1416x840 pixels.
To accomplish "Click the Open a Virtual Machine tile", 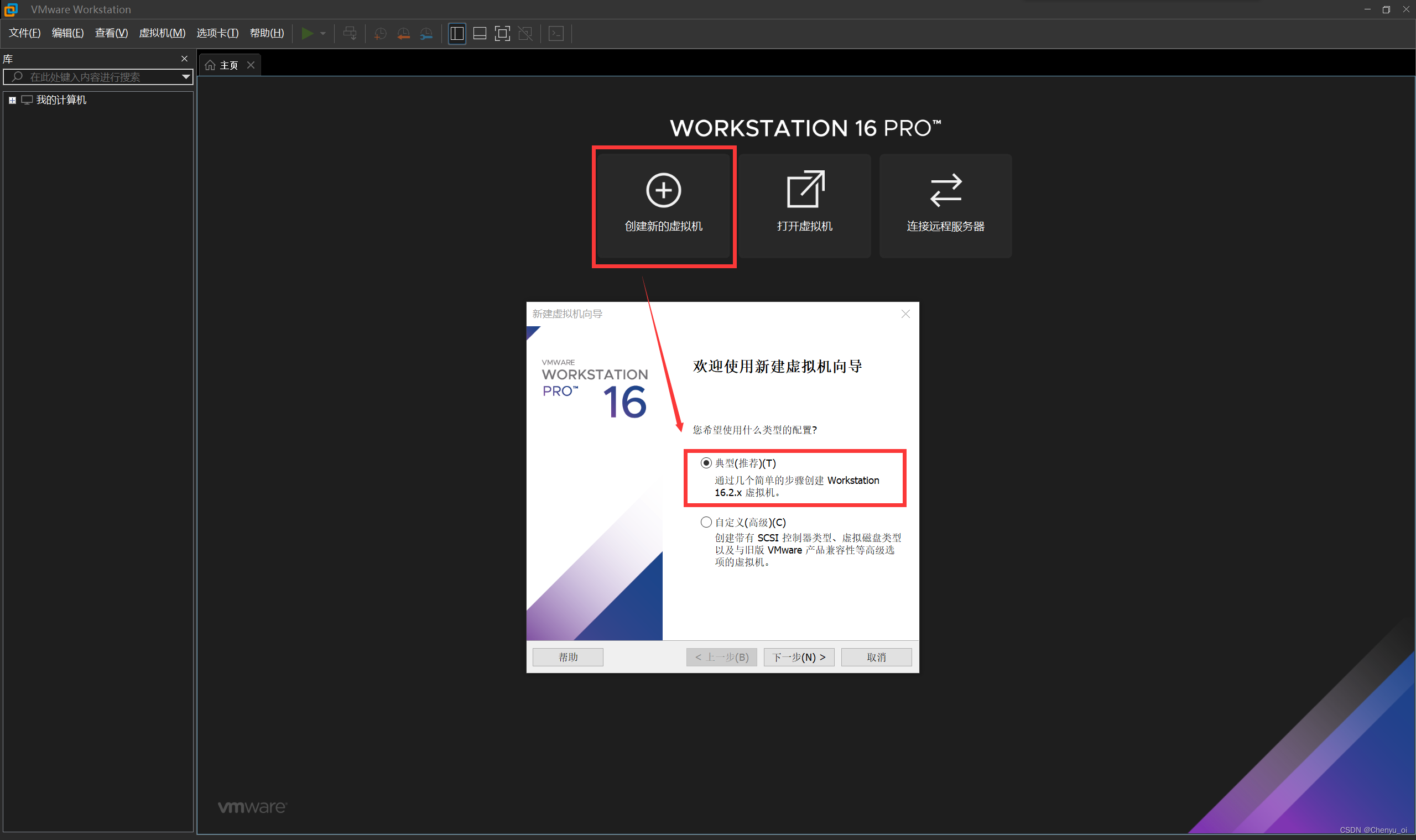I will tap(804, 206).
